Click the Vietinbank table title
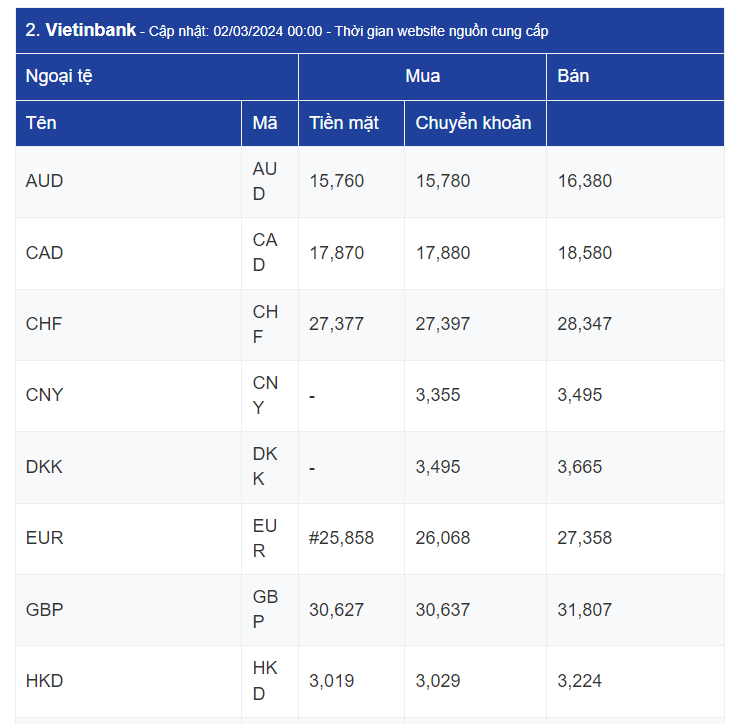The width and height of the screenshot is (745, 724). click(286, 30)
